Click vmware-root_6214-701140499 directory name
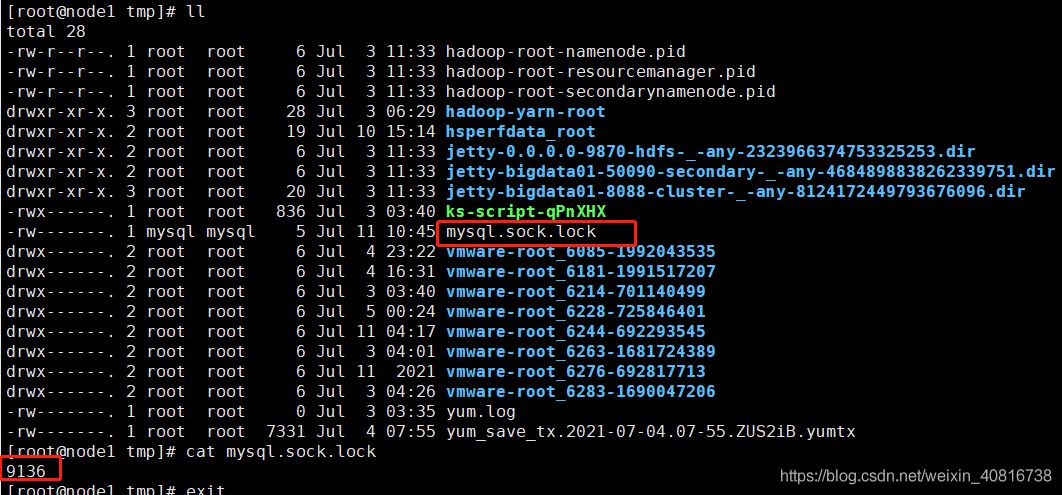Viewport: 1062px width, 495px height. click(576, 292)
